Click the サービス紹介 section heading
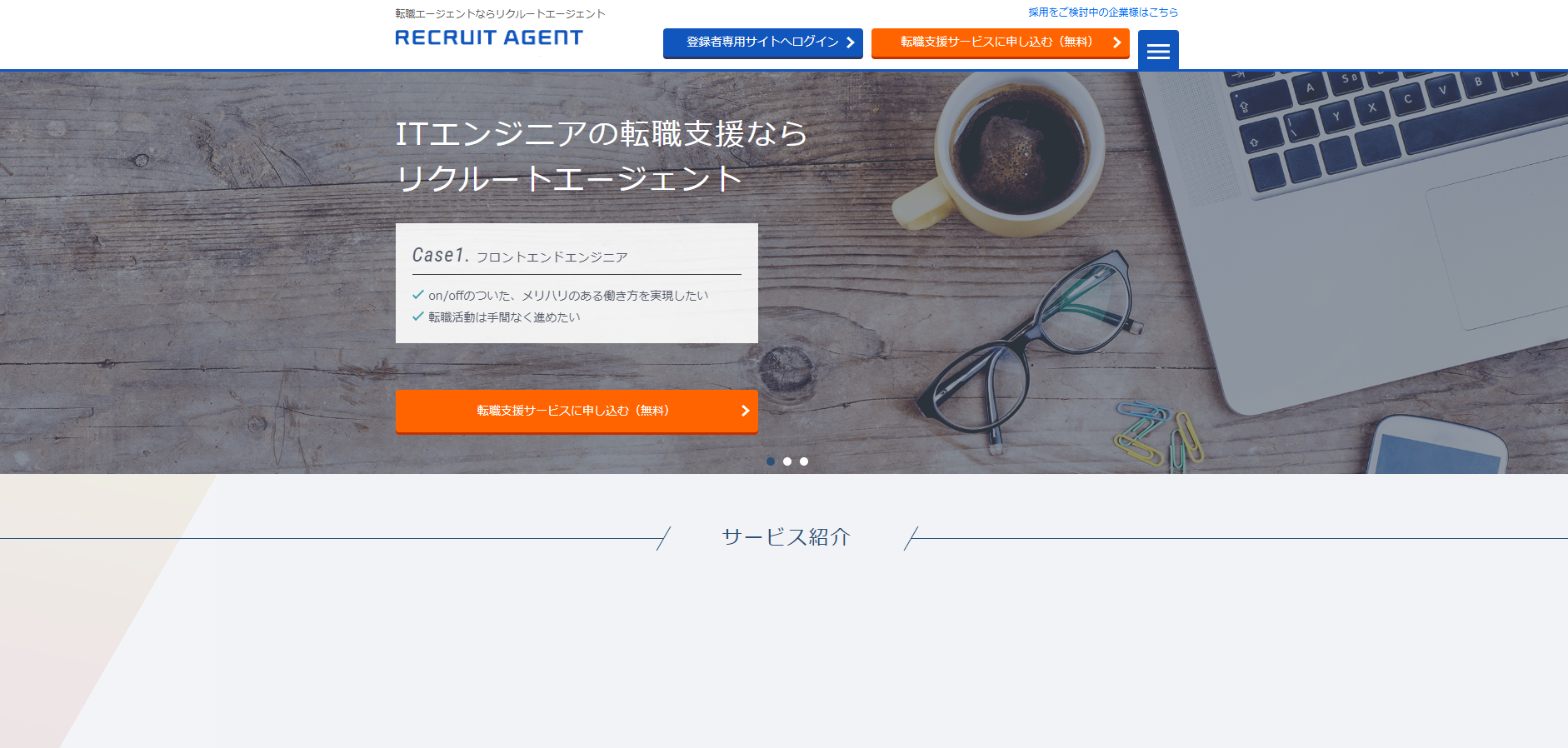 pyautogui.click(x=786, y=537)
